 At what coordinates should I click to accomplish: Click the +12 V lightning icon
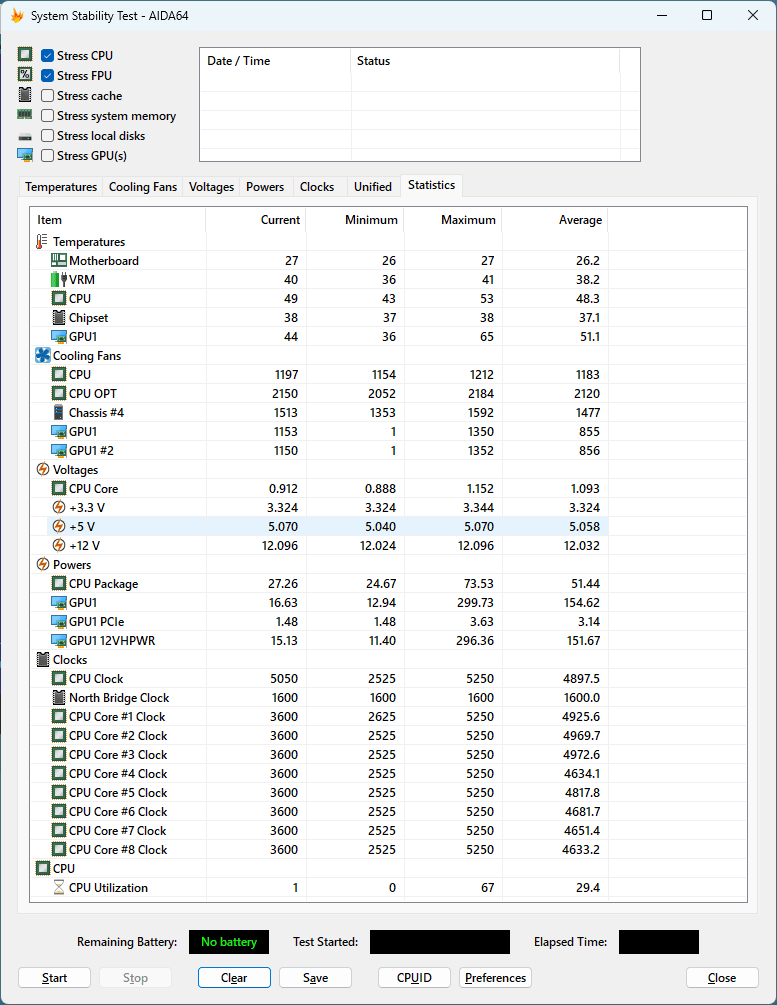point(59,545)
